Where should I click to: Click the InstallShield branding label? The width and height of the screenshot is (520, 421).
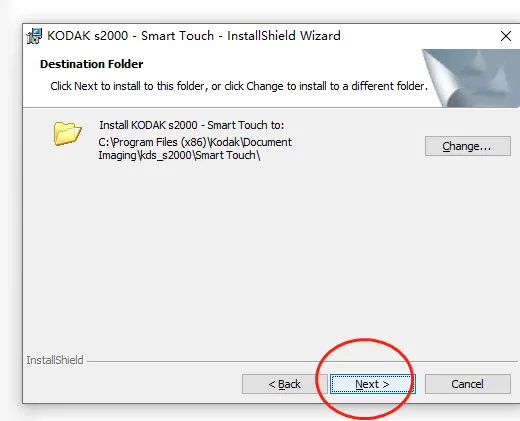(55, 360)
